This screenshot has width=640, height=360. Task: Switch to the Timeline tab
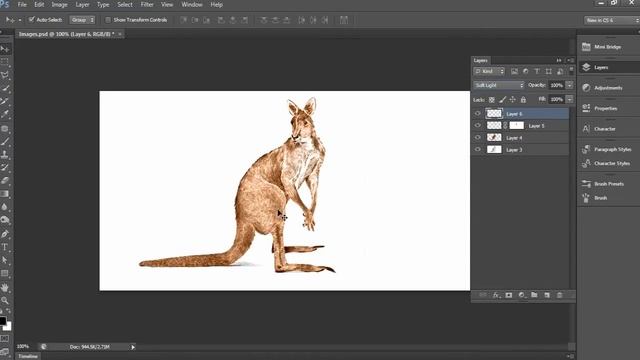point(28,356)
